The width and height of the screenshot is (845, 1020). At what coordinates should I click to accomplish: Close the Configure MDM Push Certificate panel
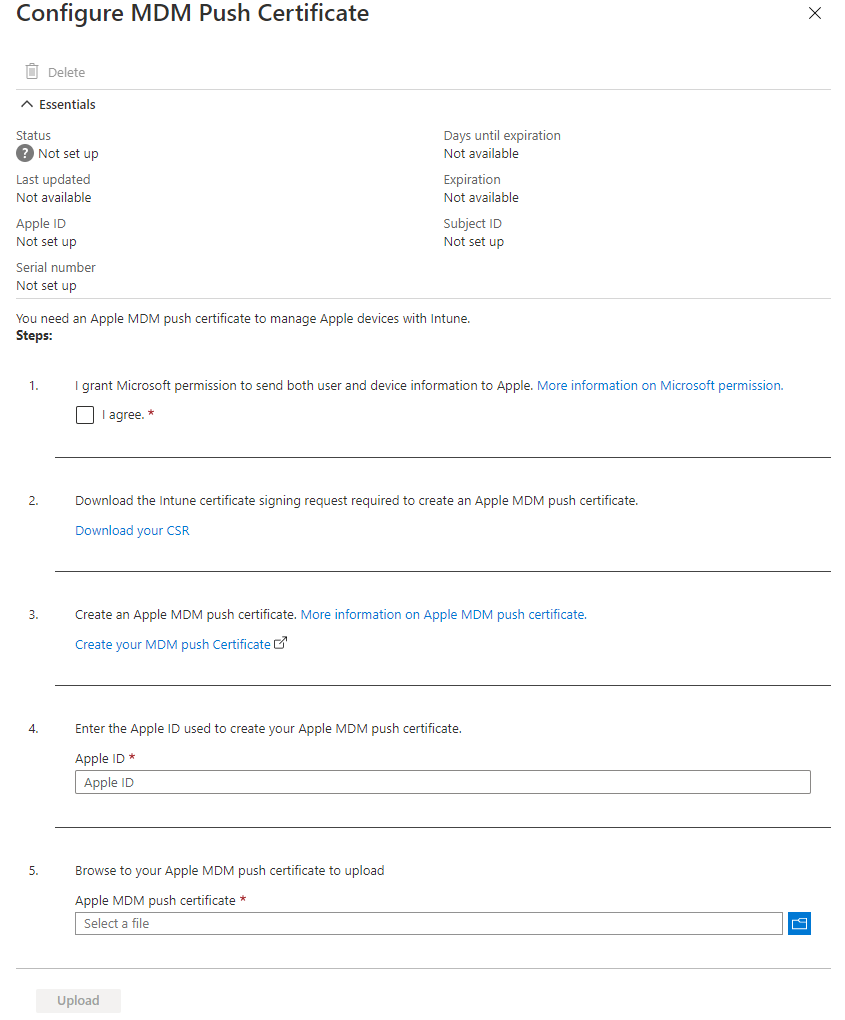click(x=814, y=13)
